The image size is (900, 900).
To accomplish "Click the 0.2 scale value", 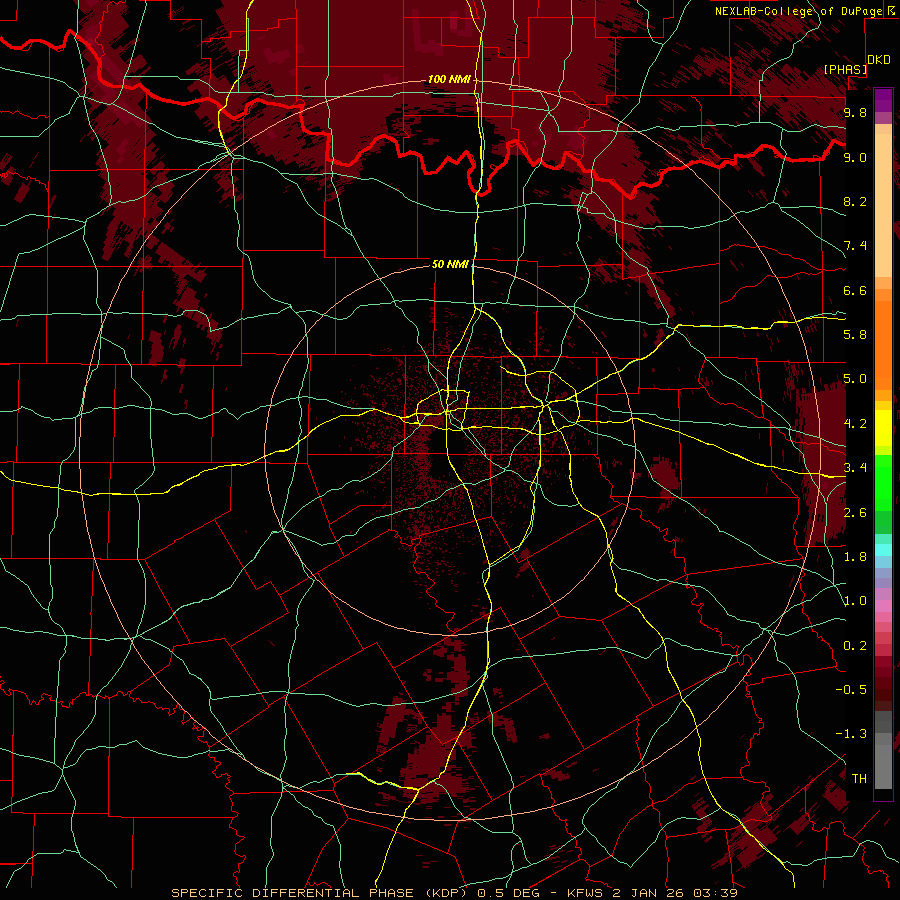I will click(855, 646).
